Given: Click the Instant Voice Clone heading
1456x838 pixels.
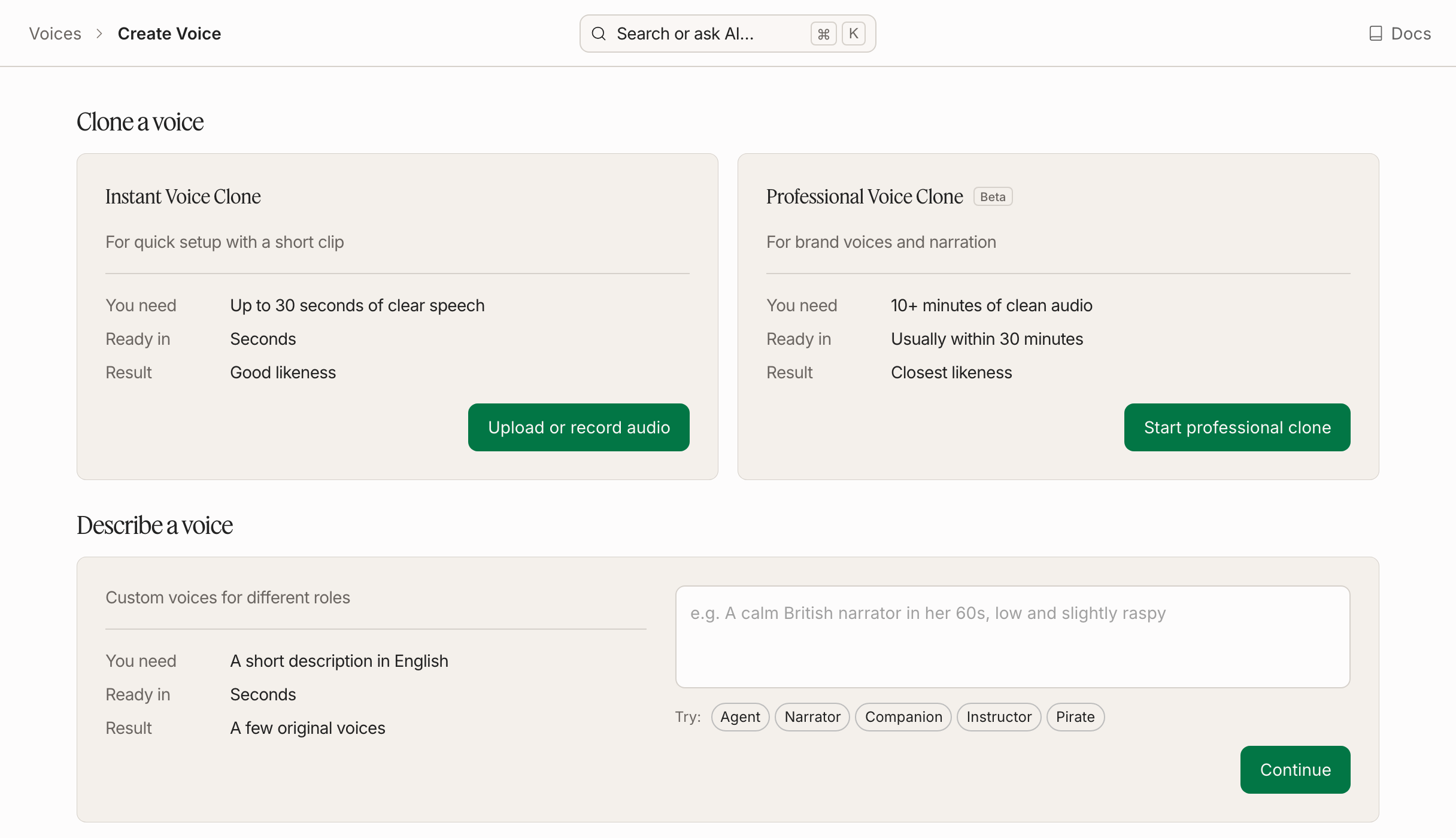Looking at the screenshot, I should 183,196.
